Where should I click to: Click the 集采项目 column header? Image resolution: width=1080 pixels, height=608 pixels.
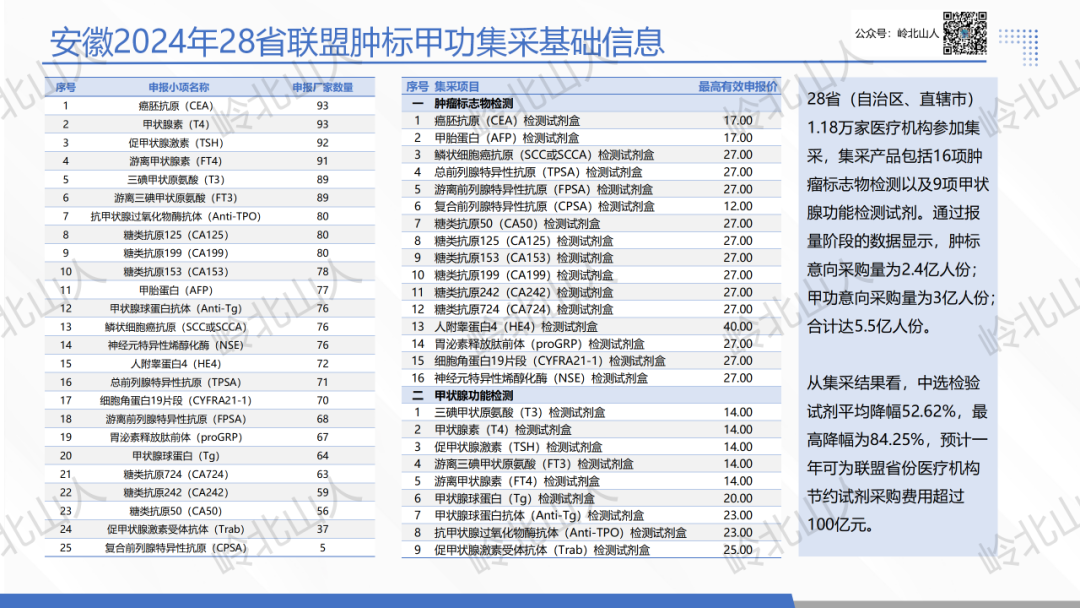[457, 87]
